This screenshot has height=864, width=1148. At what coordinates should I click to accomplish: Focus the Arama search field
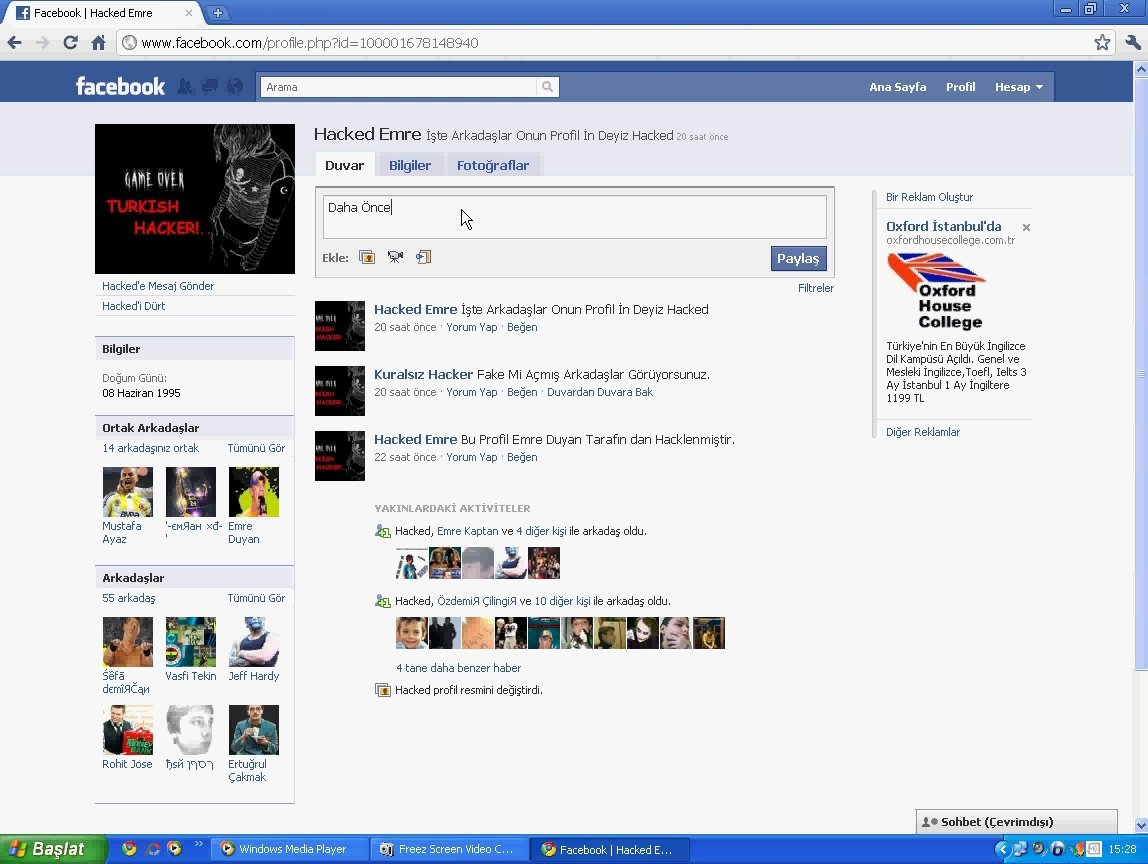[x=399, y=87]
